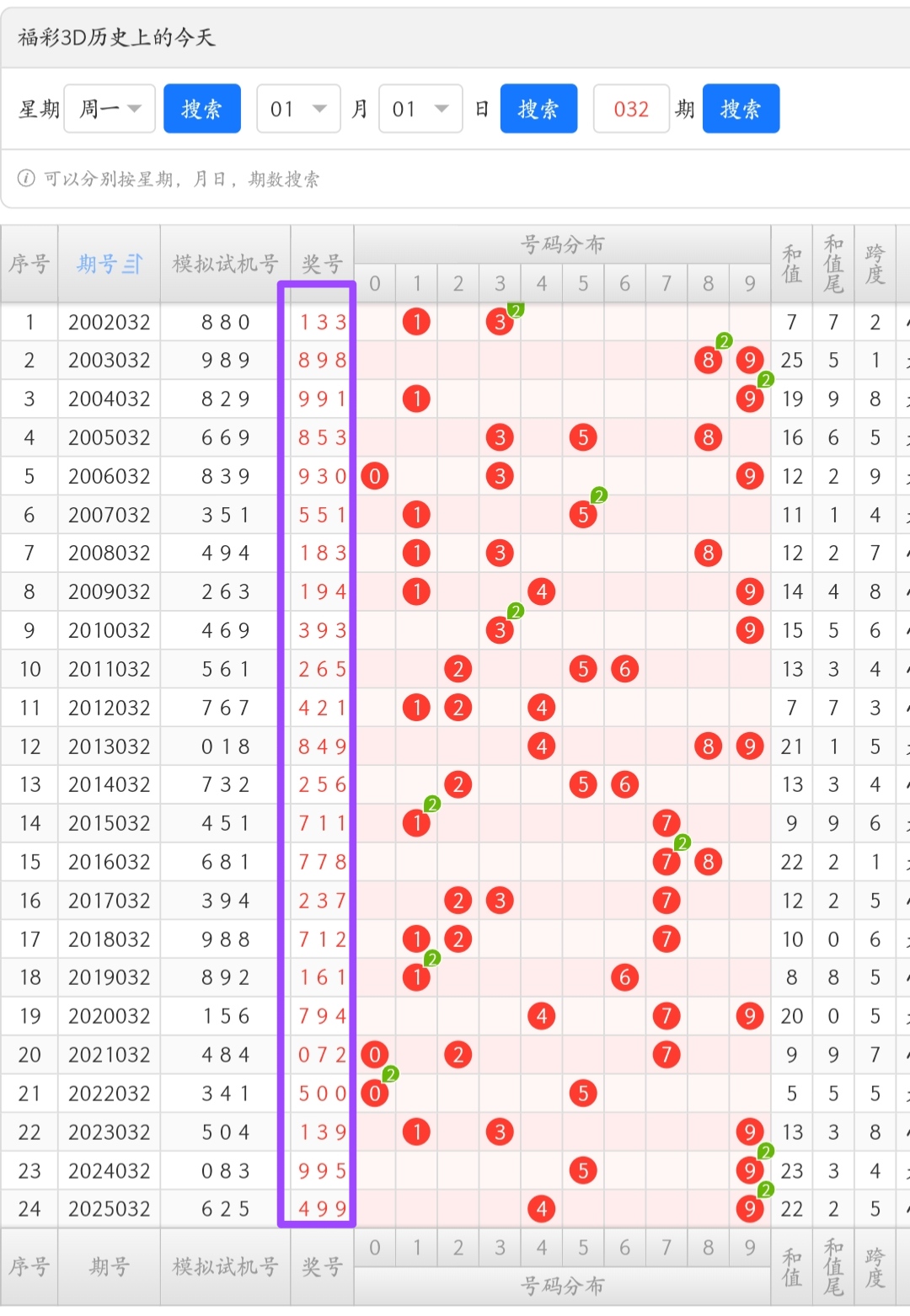Click the 期号 header in the bottom row
Viewport: 910px width, 1316px height.
tap(110, 1266)
